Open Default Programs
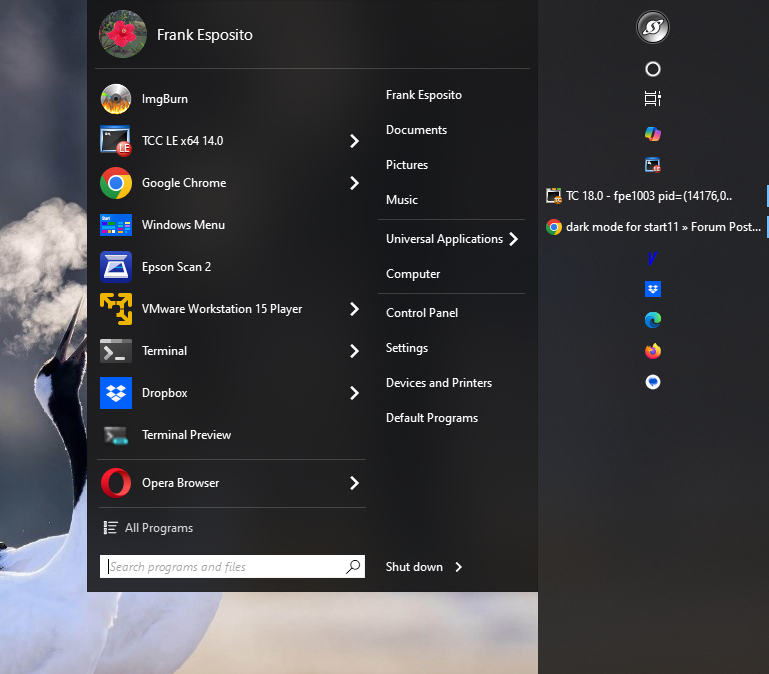 432,418
